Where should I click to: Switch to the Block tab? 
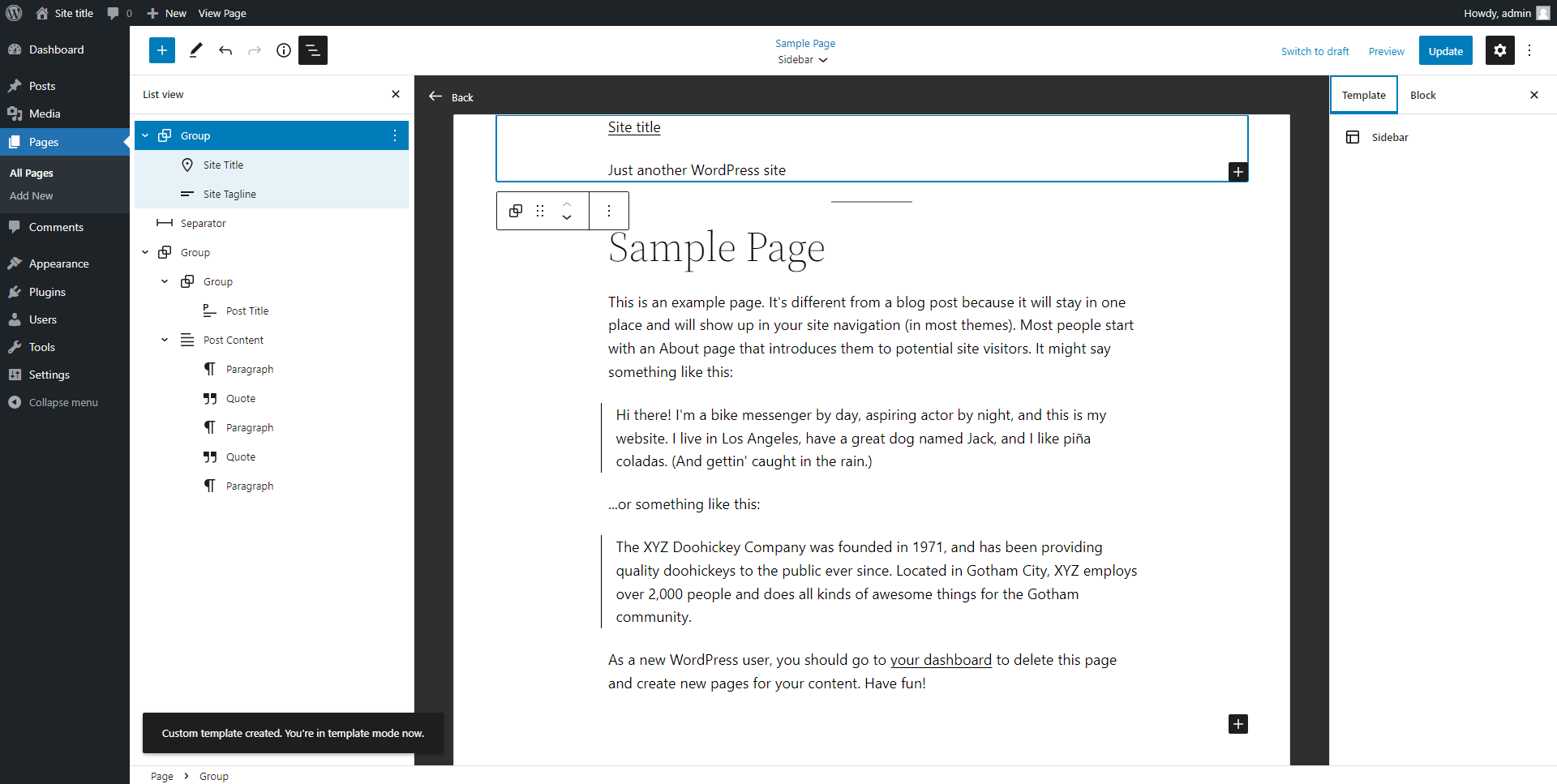tap(1422, 95)
